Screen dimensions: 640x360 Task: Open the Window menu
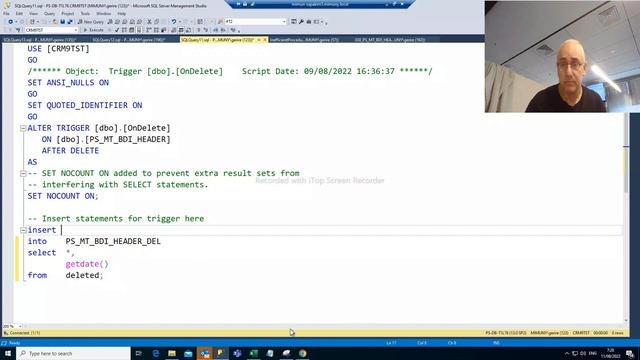(104, 13)
